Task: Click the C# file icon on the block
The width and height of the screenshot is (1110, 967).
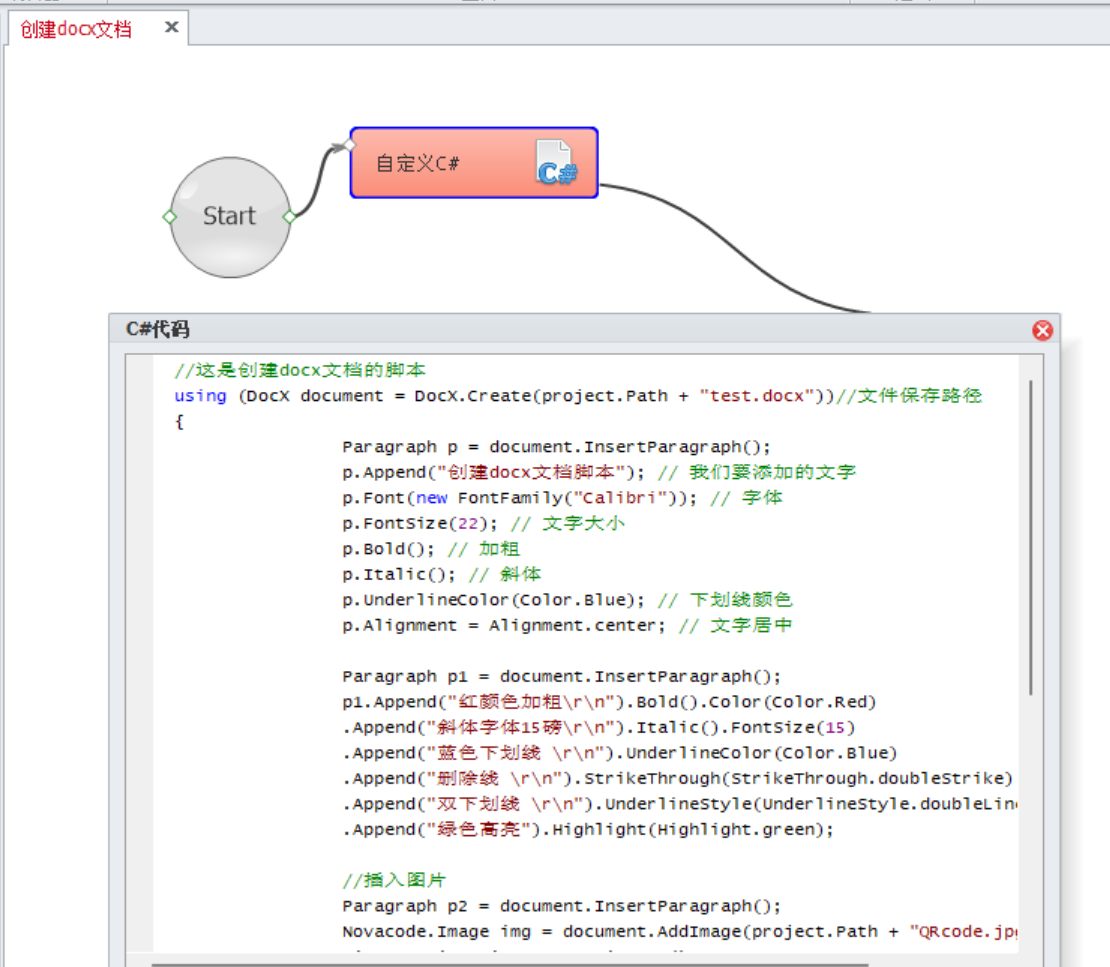Action: click(556, 164)
